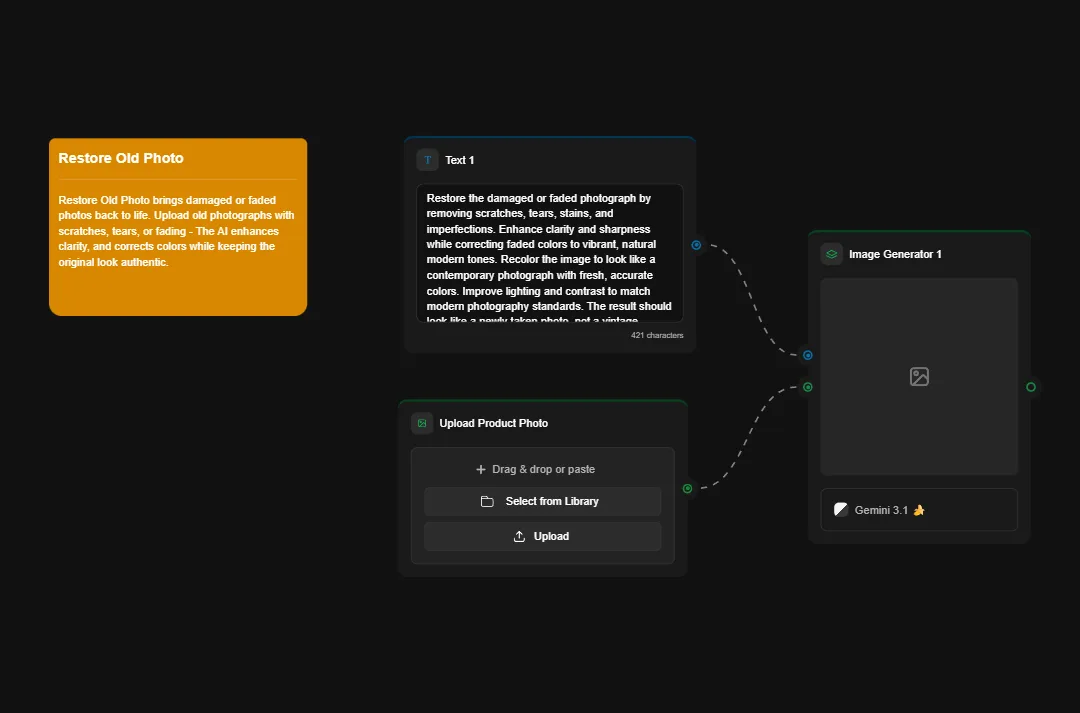Click the image placeholder icon in generator preview
The width and height of the screenshot is (1080, 713).
click(919, 377)
